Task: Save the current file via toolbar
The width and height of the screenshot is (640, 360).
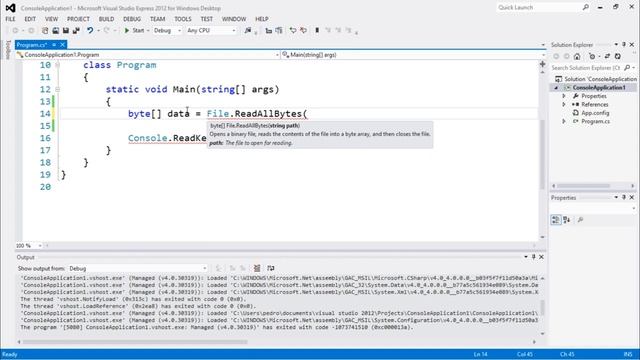Action: pyautogui.click(x=65, y=31)
